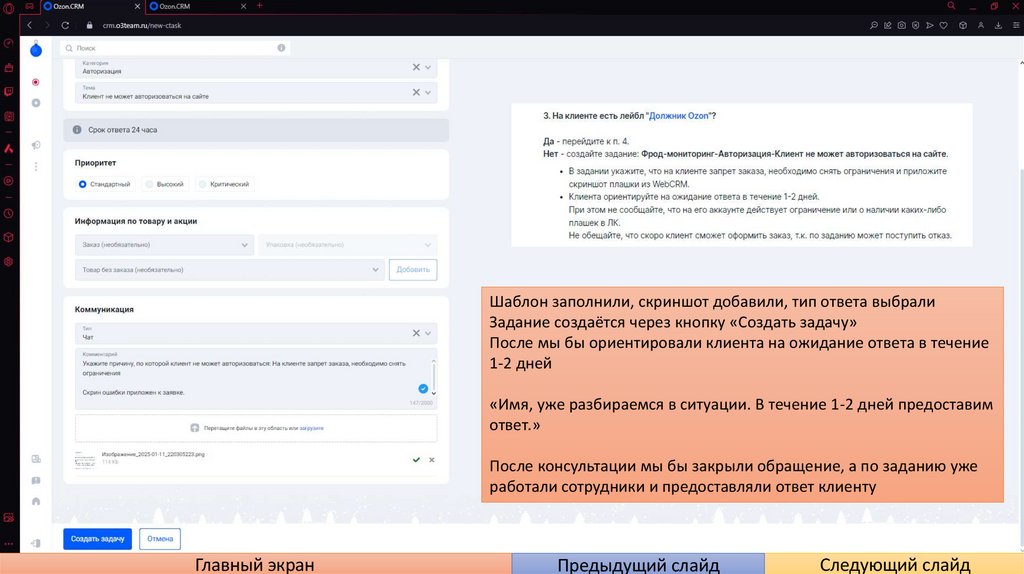Click the Создать задачу button

point(97,539)
